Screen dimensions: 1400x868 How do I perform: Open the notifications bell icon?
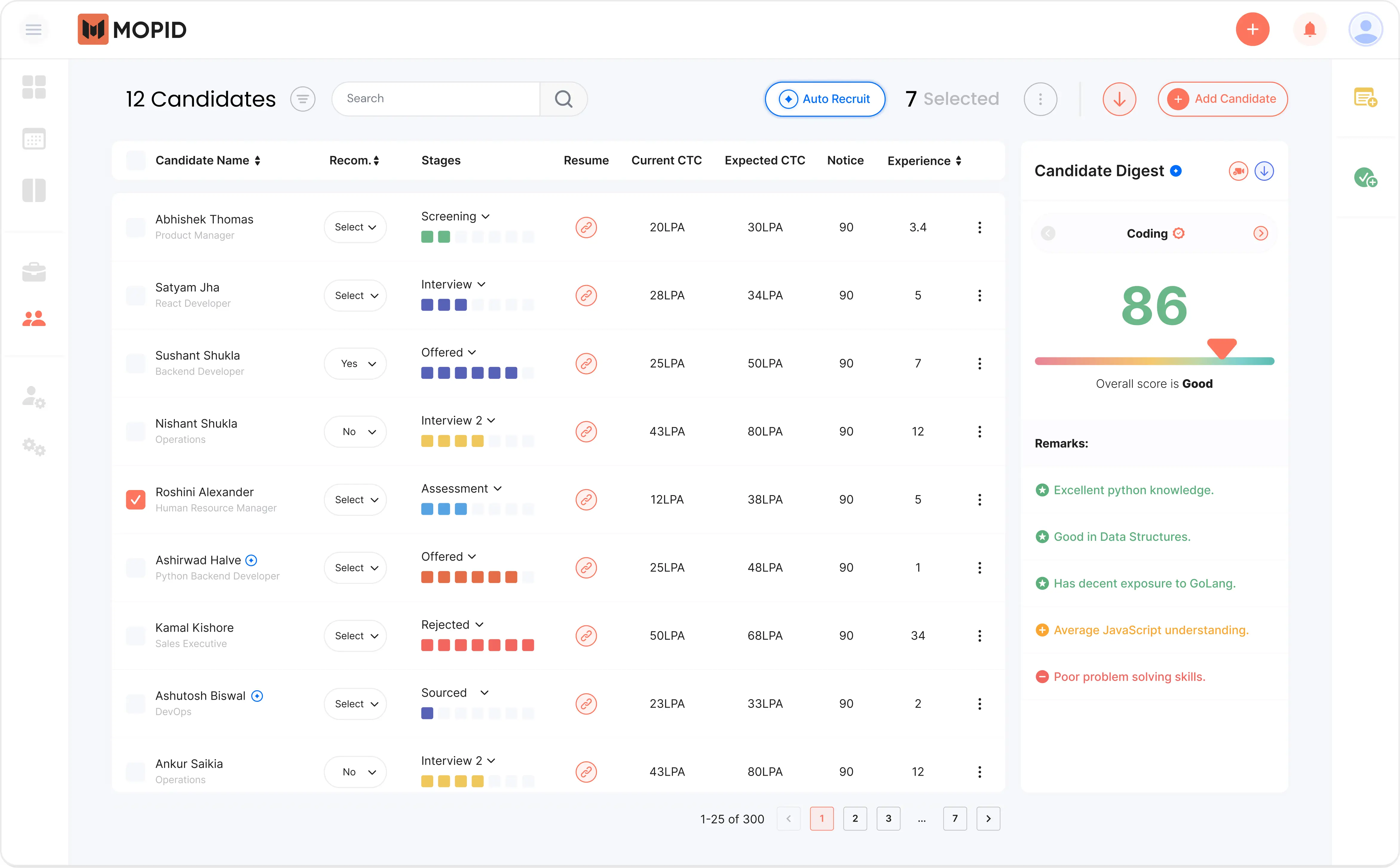tap(1309, 29)
